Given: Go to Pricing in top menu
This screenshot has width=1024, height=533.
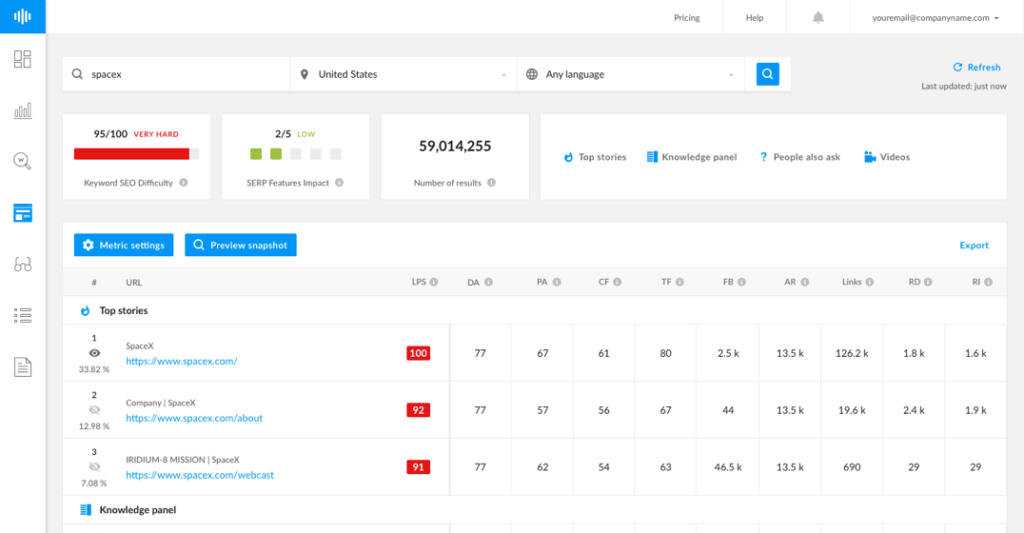Looking at the screenshot, I should coord(686,18).
